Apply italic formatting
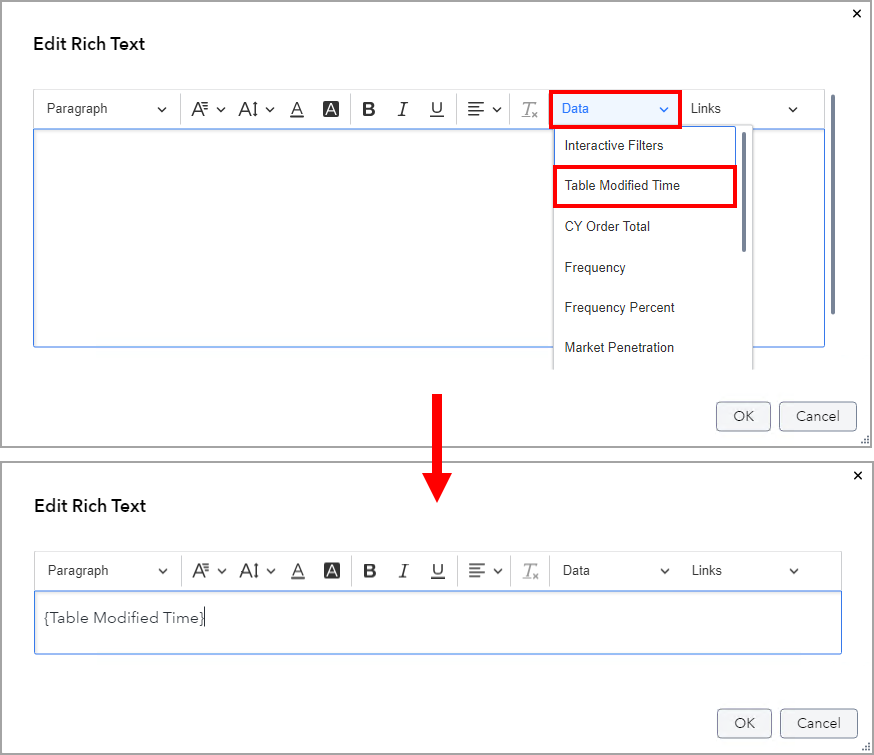 (x=403, y=109)
